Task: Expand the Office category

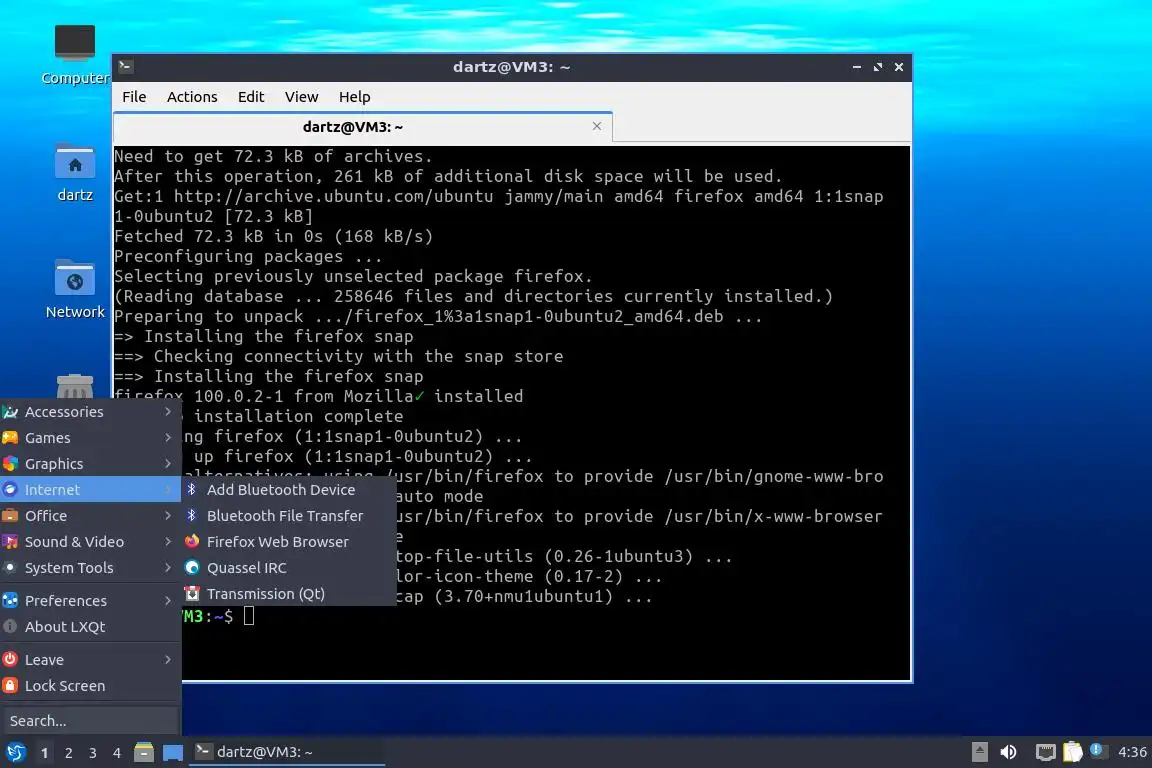Action: coord(90,516)
